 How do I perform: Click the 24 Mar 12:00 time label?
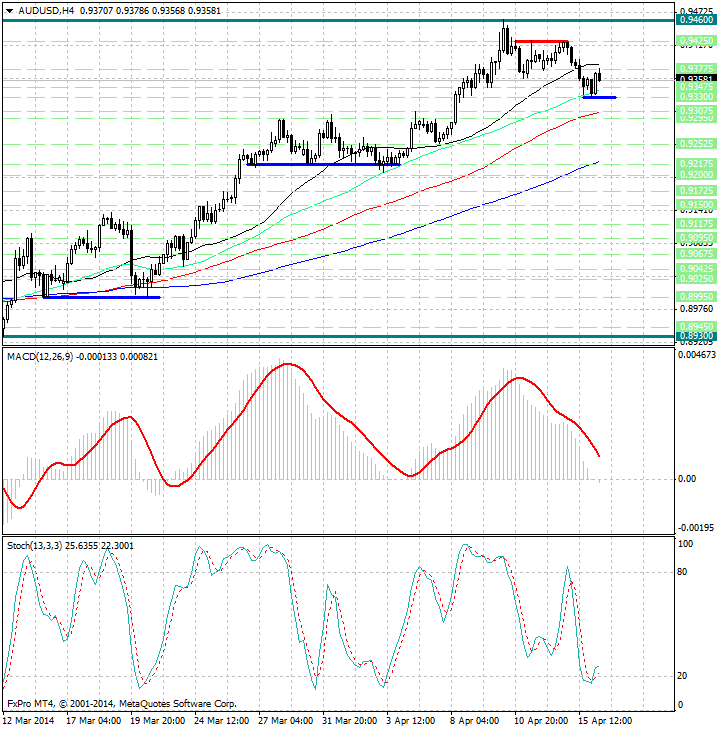[x=221, y=721]
